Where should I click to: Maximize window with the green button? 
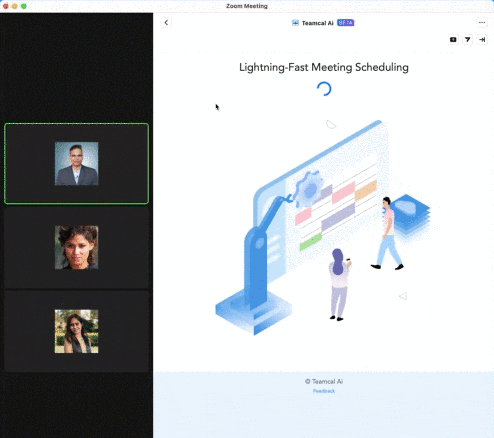point(24,6)
